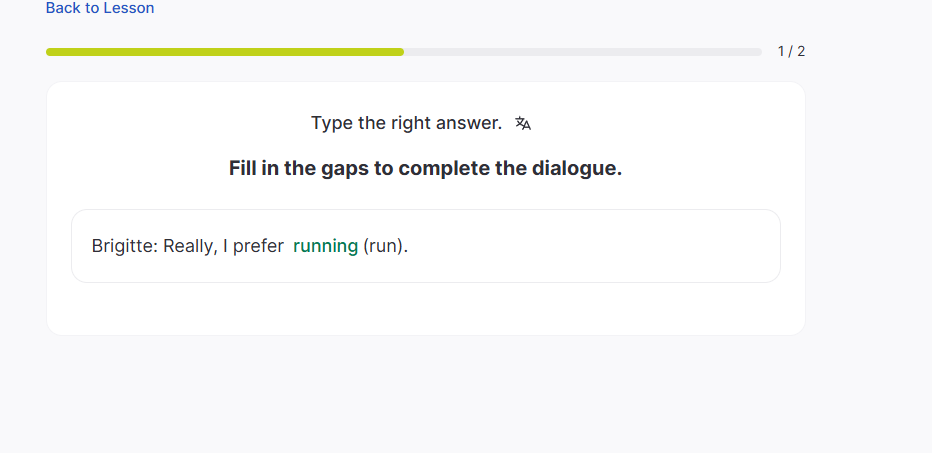Click the word "dialogue." in the heading
932x453 pixels.
point(577,168)
